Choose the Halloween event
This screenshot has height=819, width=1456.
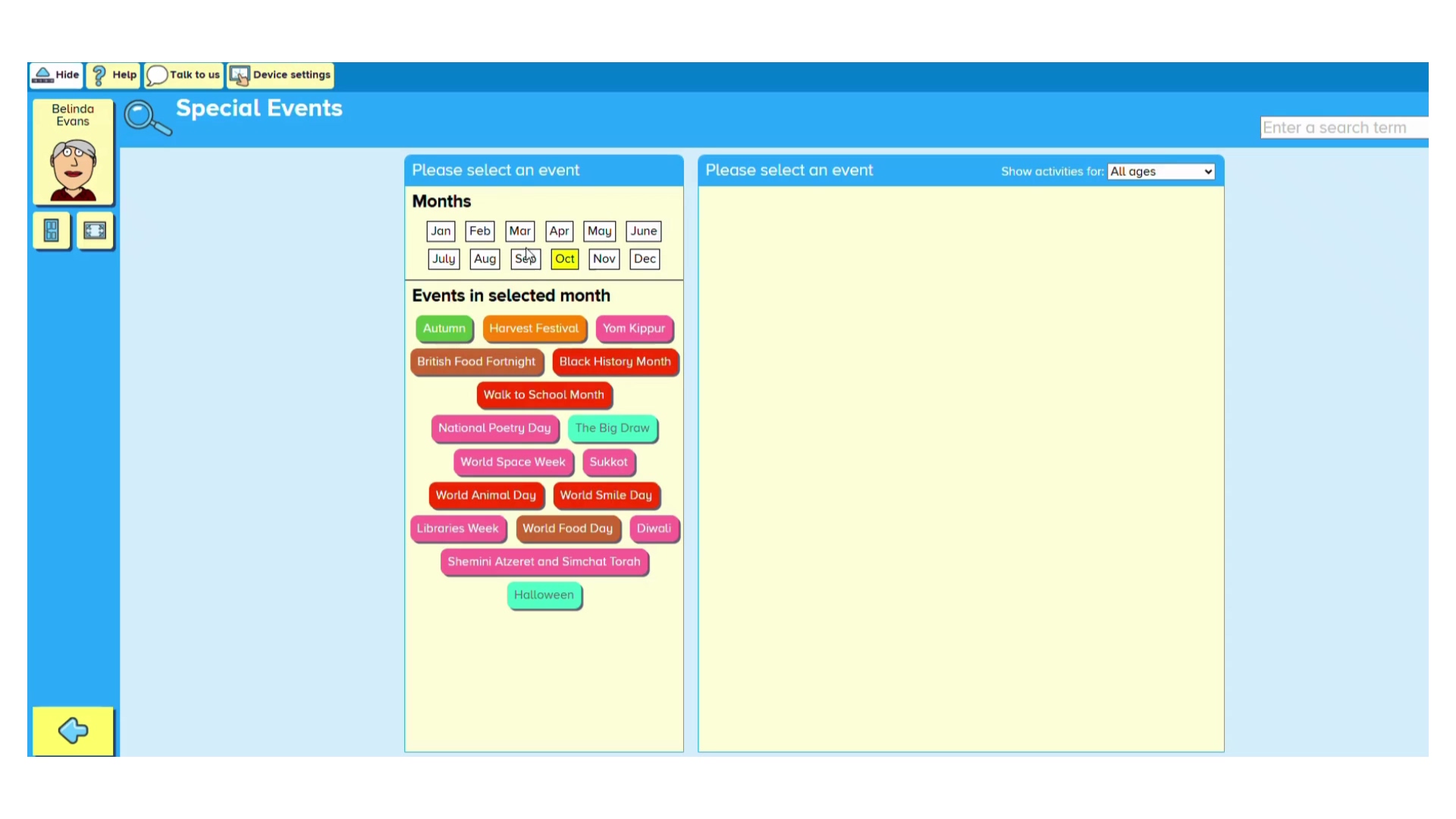pos(544,595)
